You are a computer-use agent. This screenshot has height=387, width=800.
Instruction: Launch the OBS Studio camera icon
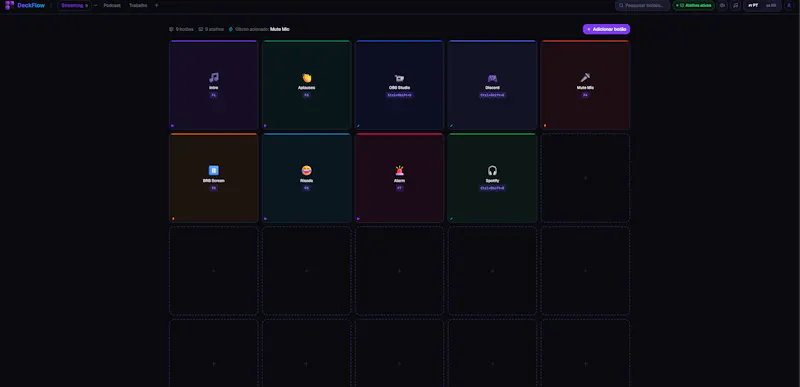pyautogui.click(x=399, y=78)
